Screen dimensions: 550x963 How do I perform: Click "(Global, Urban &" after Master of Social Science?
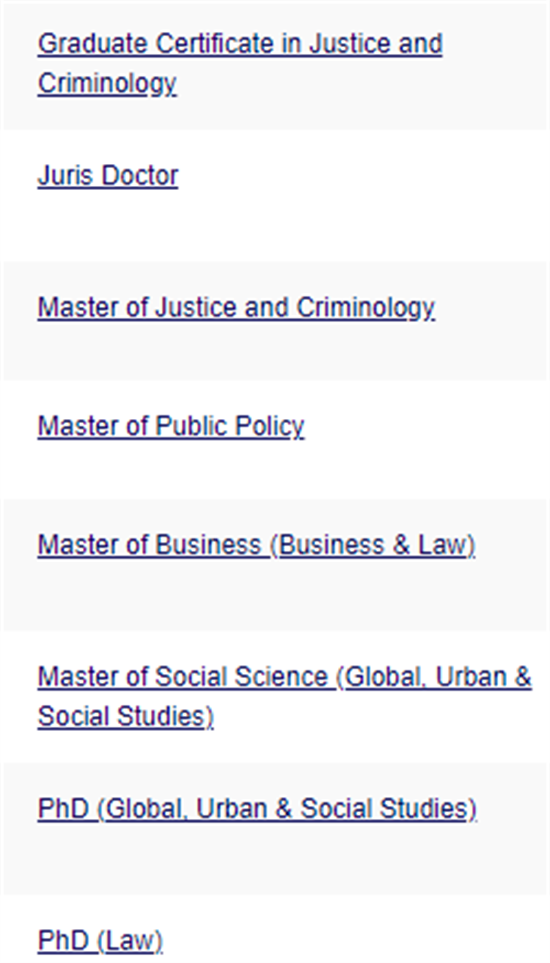[x=434, y=677]
